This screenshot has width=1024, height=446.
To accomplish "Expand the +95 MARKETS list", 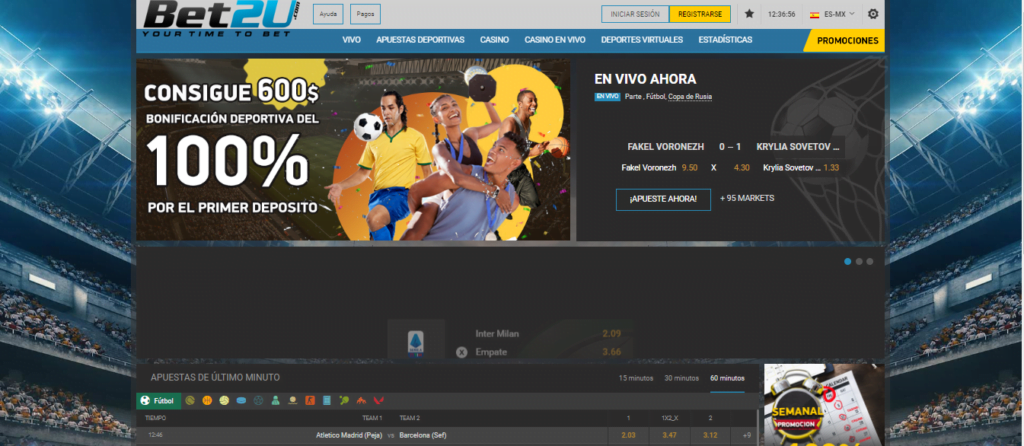I will click(746, 198).
